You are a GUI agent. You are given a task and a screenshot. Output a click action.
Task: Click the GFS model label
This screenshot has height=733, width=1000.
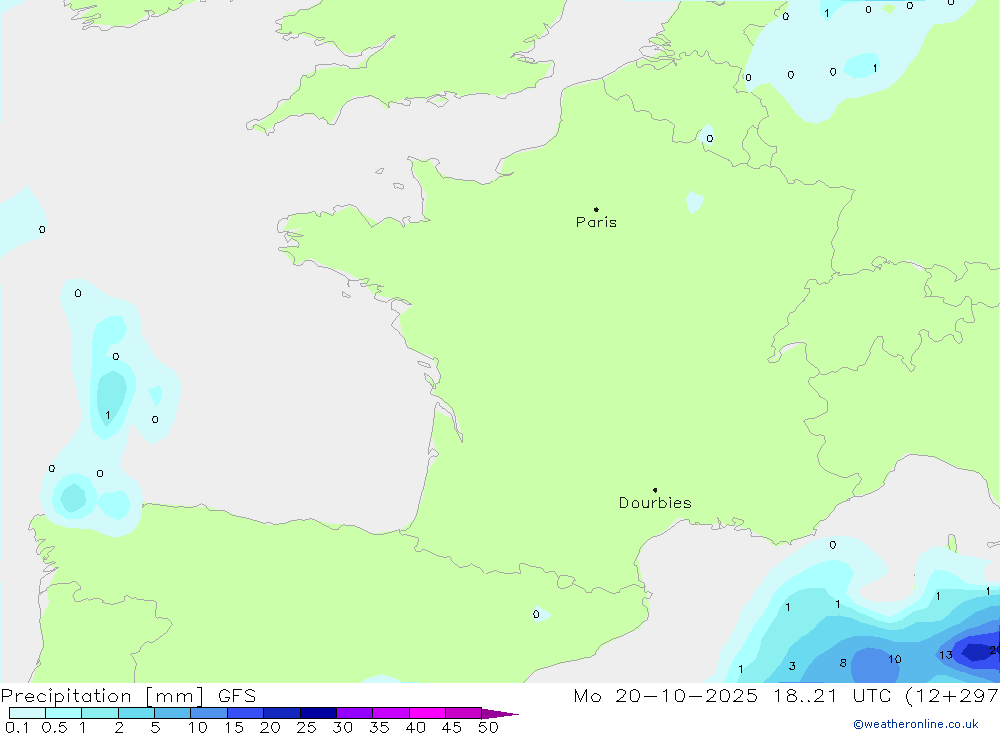tap(237, 695)
